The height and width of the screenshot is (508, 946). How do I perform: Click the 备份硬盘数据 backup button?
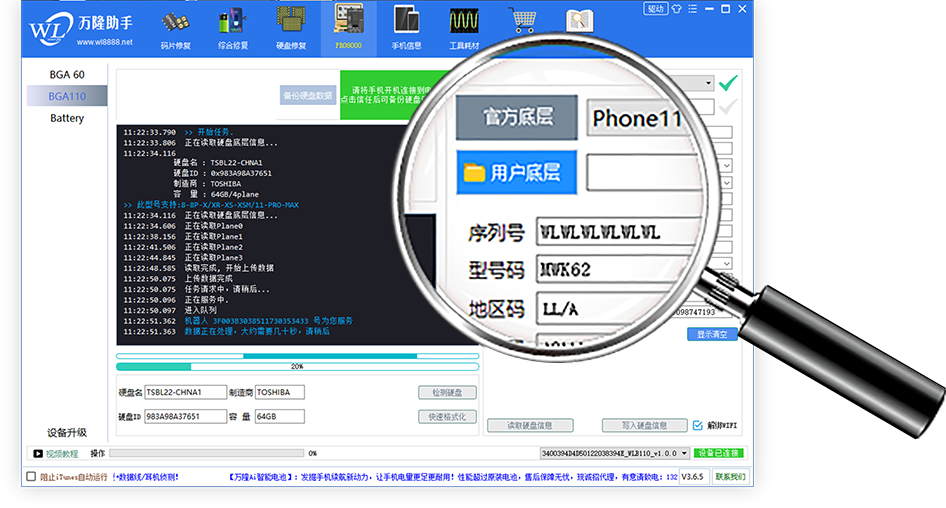point(308,95)
